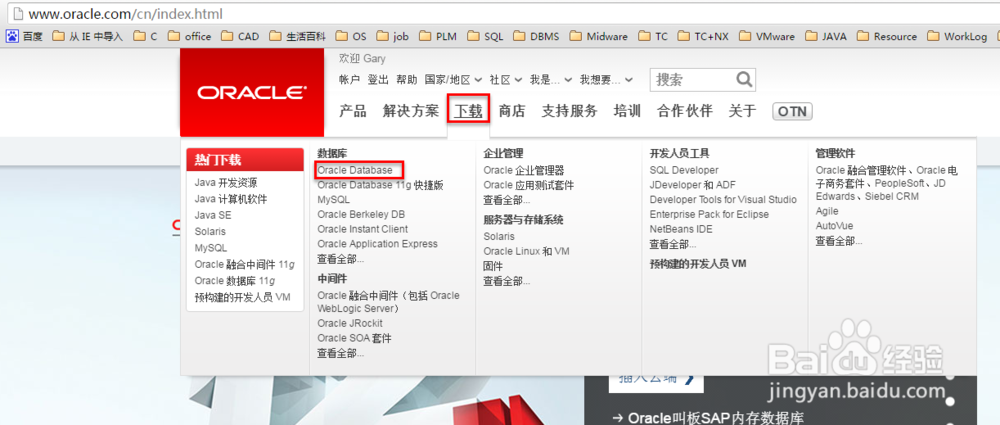1000x425 pixels.
Task: Open the Oracle Database download link
Action: tap(355, 170)
